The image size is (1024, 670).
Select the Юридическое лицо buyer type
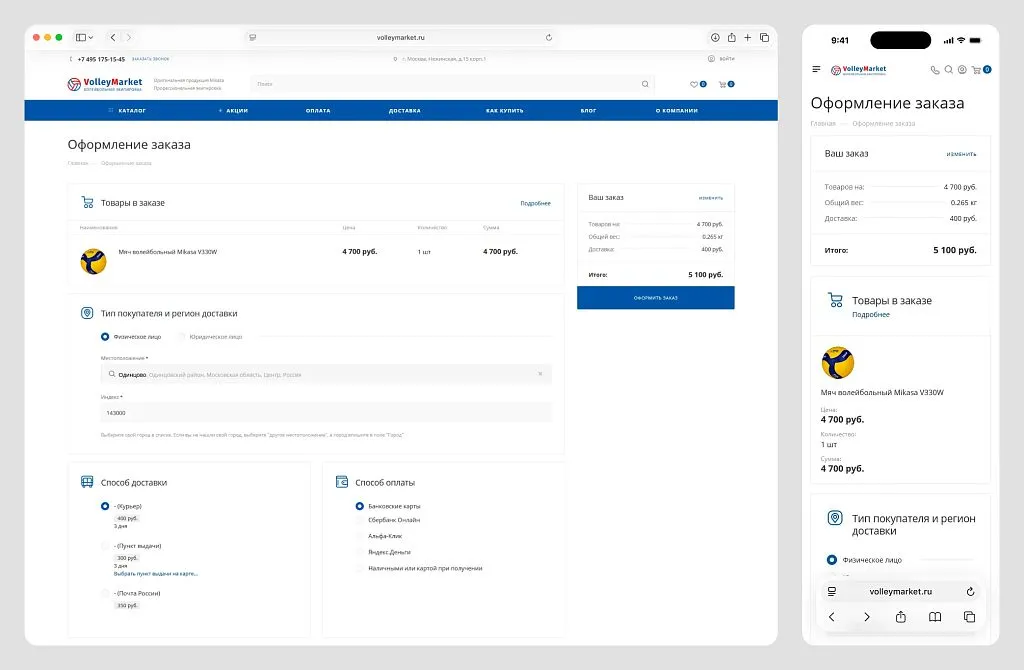(182, 337)
